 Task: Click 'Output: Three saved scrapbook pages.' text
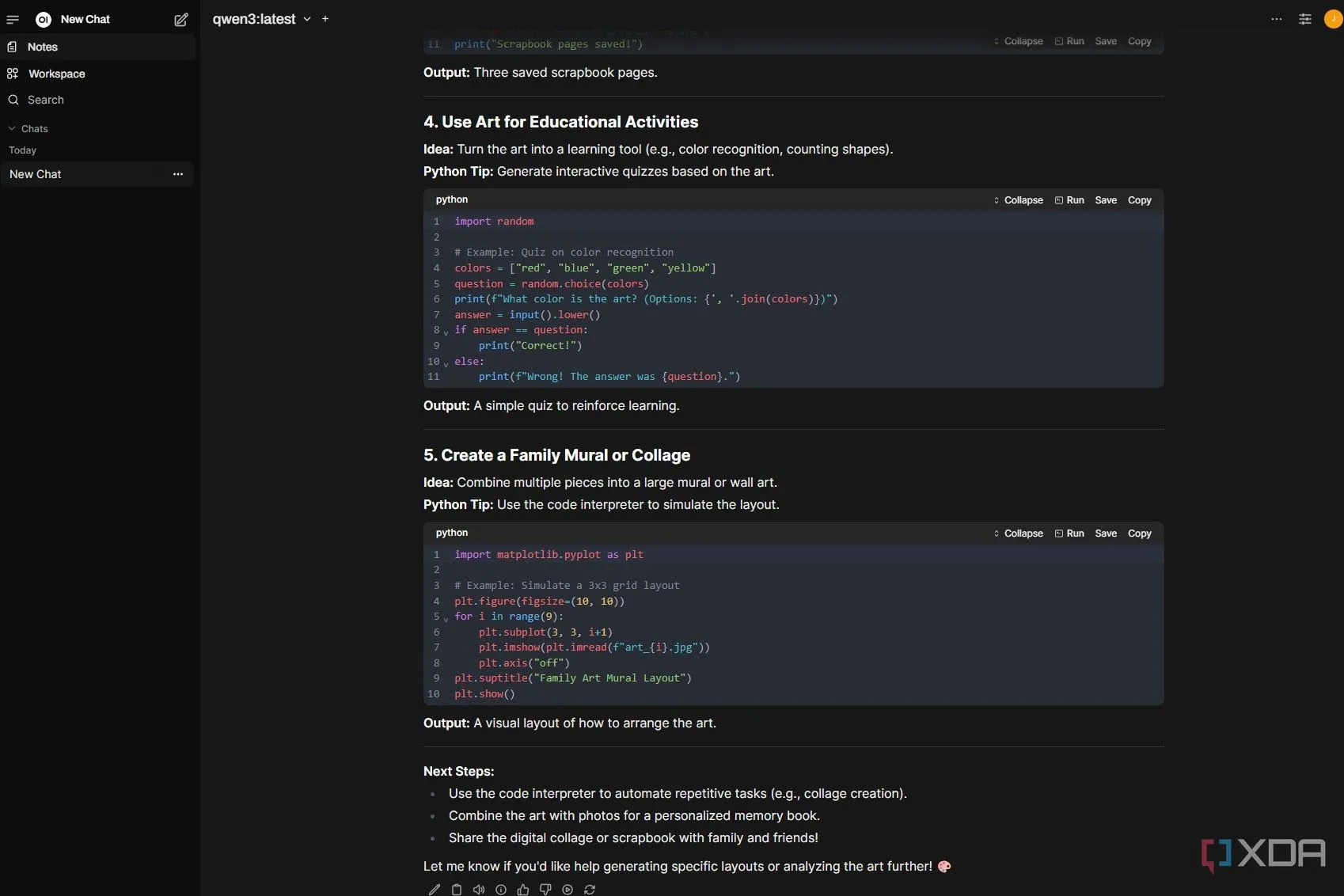pyautogui.click(x=540, y=73)
